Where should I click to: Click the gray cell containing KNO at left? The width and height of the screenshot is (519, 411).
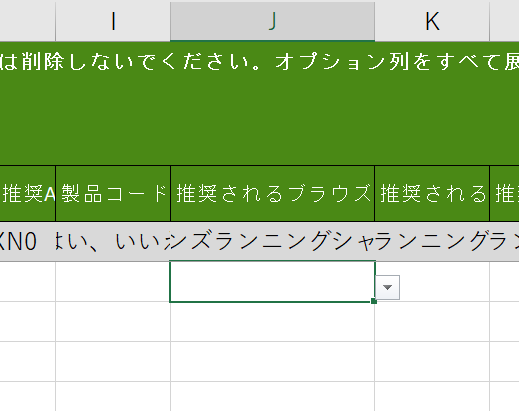[x=28, y=242]
